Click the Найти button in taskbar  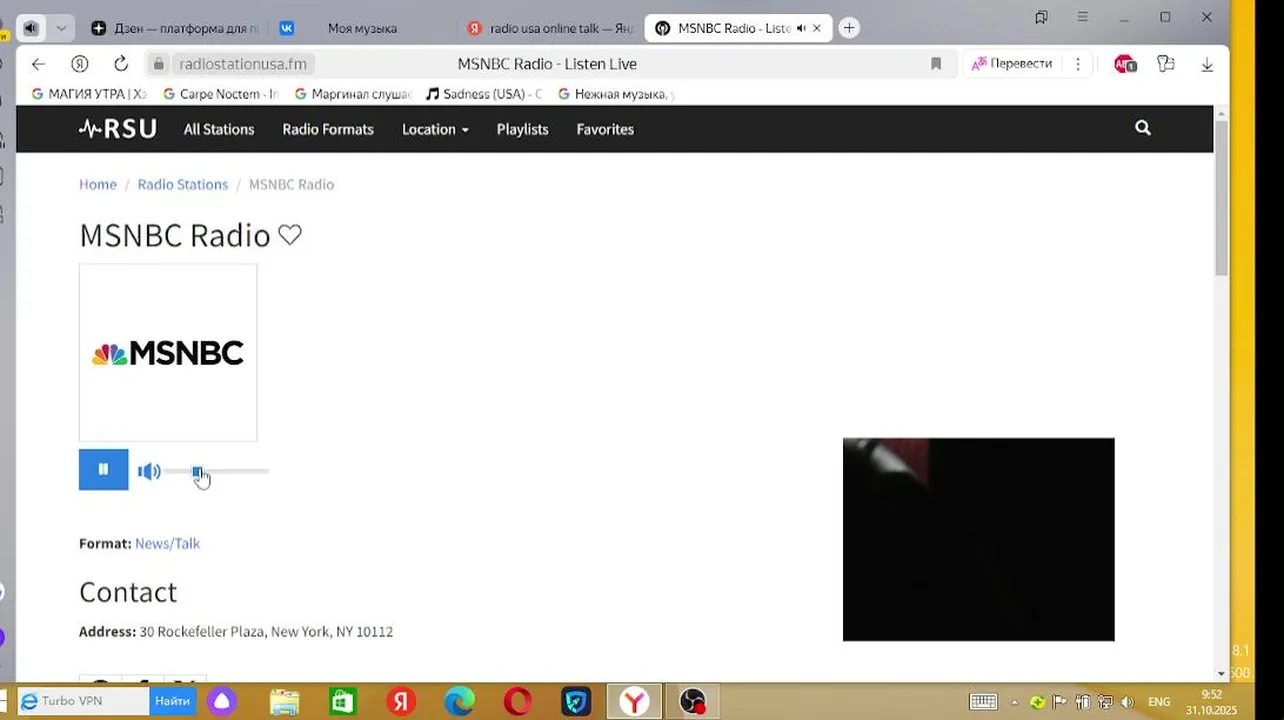[173, 701]
